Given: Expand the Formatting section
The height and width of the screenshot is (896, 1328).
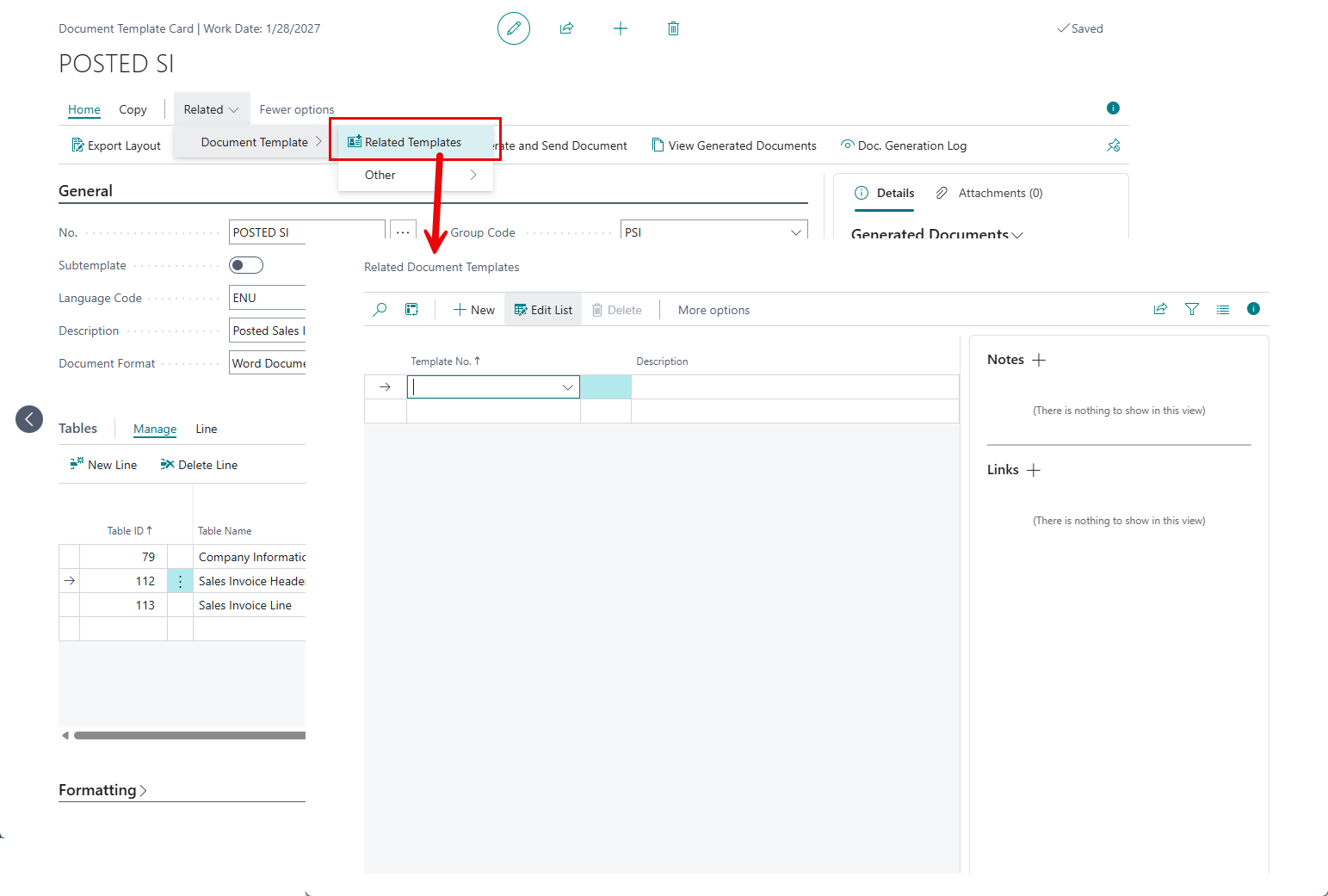Looking at the screenshot, I should (x=102, y=790).
